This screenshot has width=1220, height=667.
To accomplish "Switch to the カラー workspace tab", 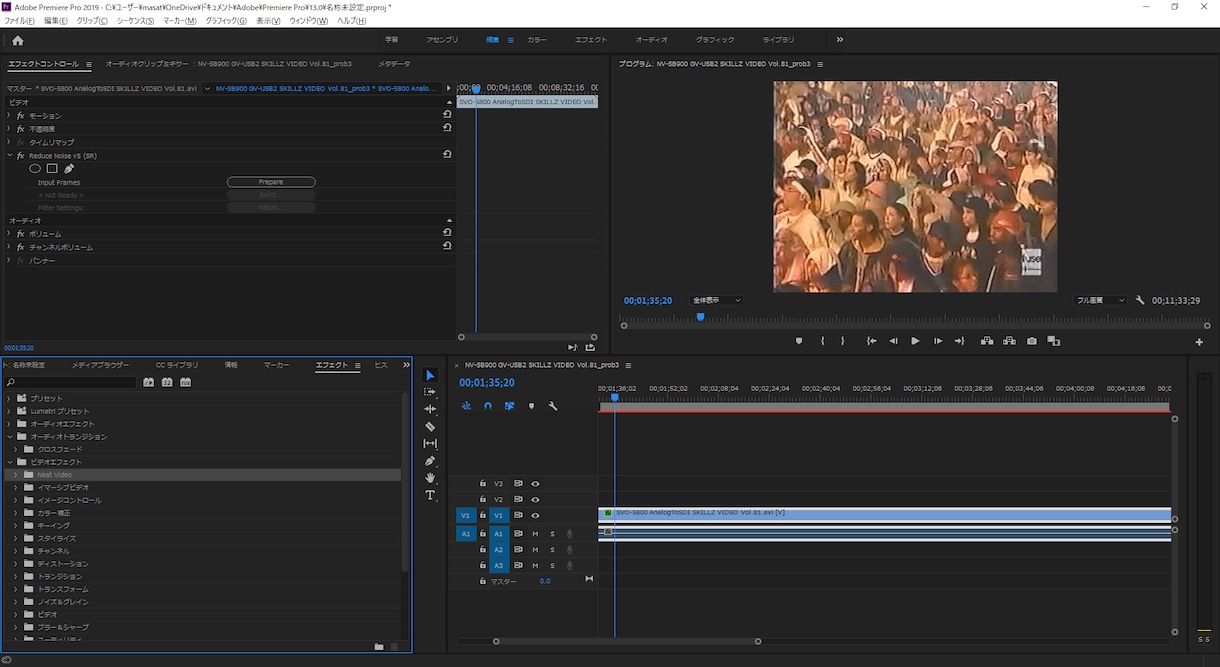I will click(537, 40).
